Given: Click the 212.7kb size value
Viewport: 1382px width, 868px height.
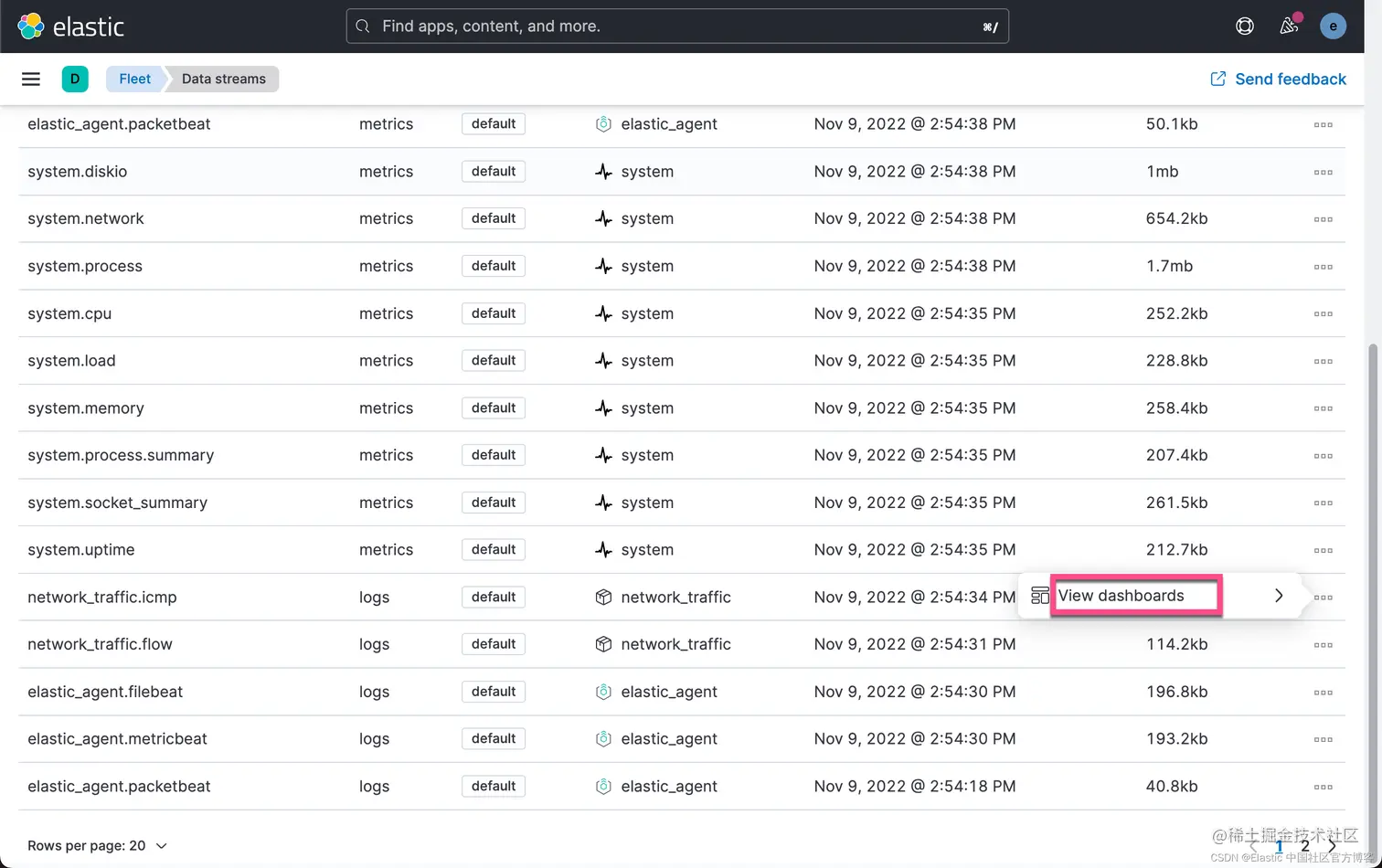Looking at the screenshot, I should [1176, 550].
